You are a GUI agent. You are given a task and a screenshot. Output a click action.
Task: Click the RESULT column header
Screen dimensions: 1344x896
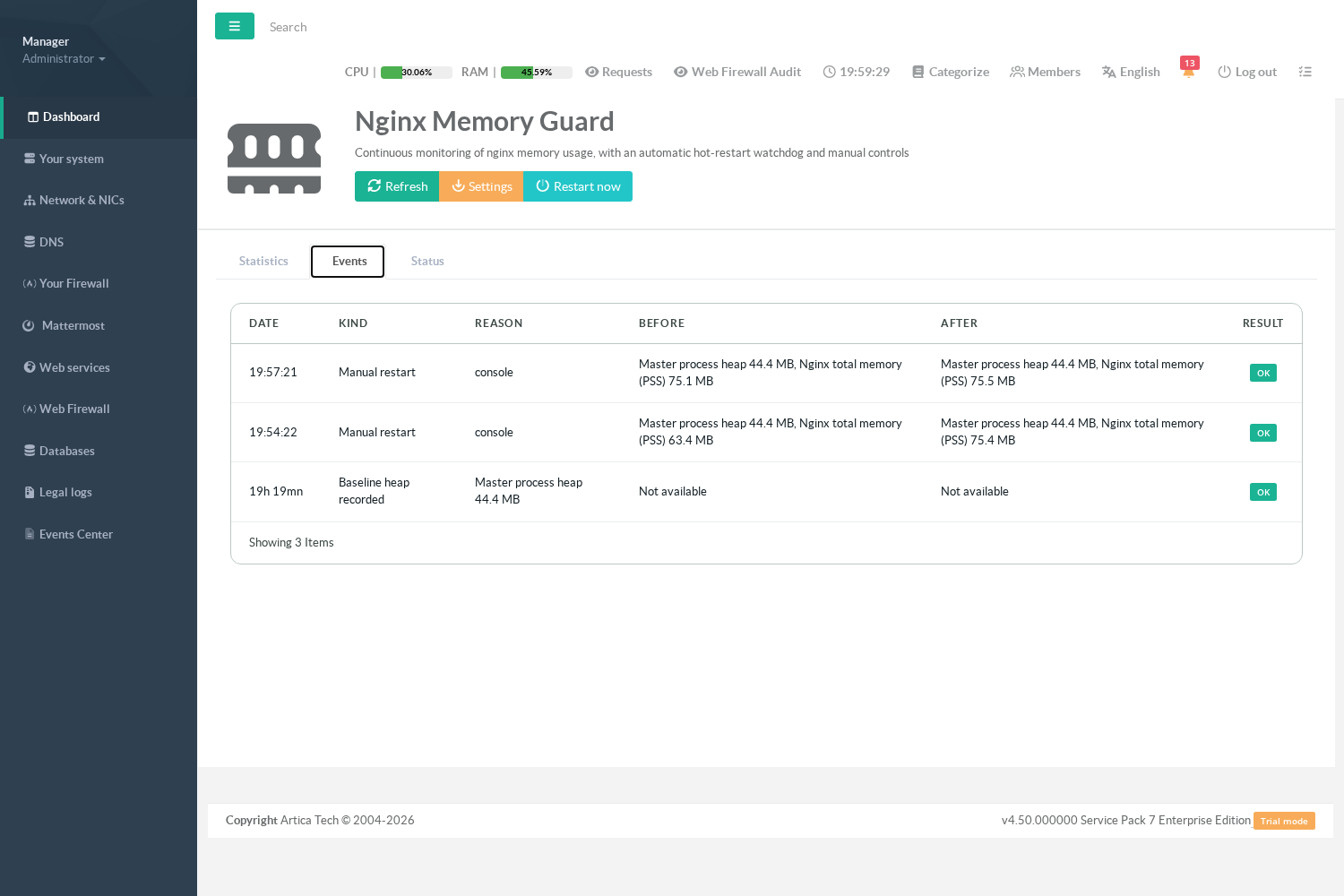click(x=1262, y=323)
